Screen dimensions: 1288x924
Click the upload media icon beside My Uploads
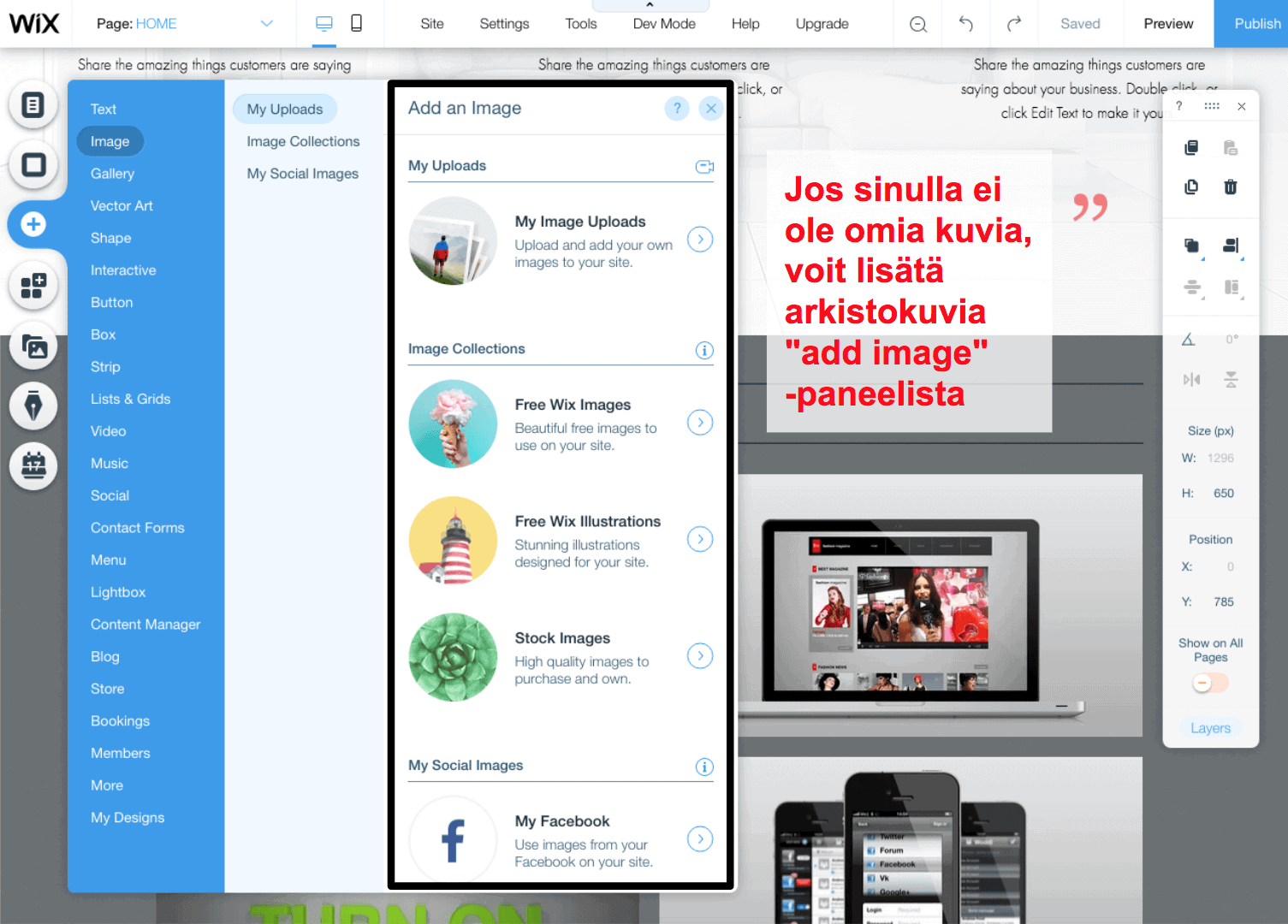click(x=704, y=166)
